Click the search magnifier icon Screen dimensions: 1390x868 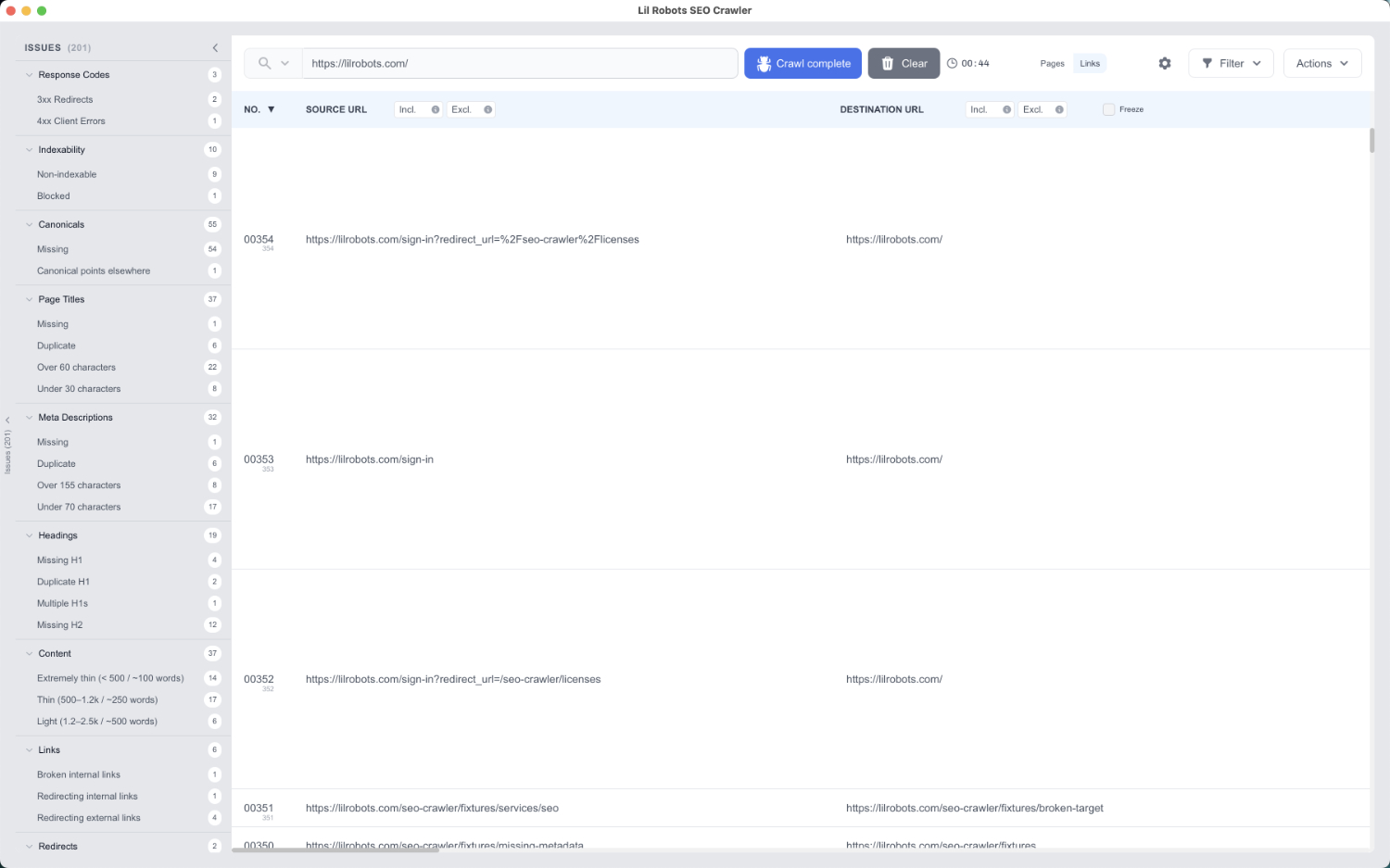[x=264, y=63]
